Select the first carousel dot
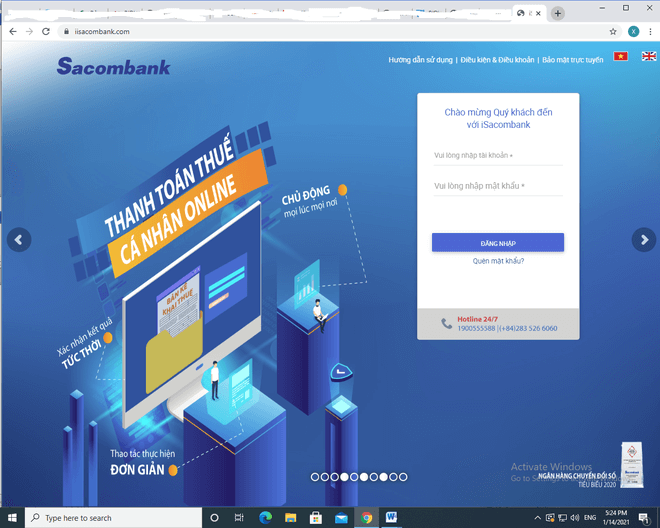Viewport: 660px width, 528px height. tap(315, 477)
